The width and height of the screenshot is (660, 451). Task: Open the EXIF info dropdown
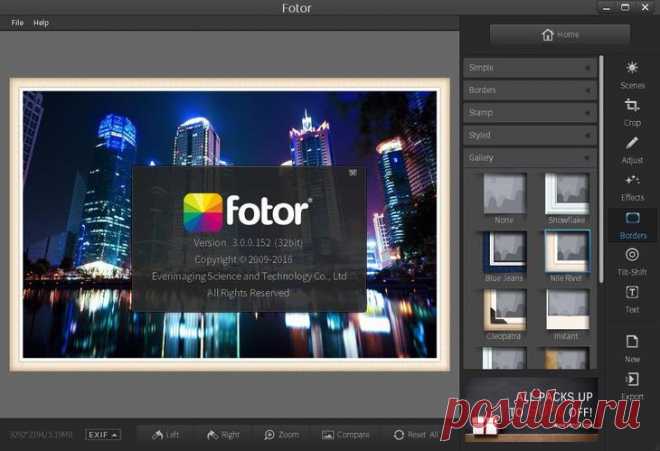pos(103,435)
